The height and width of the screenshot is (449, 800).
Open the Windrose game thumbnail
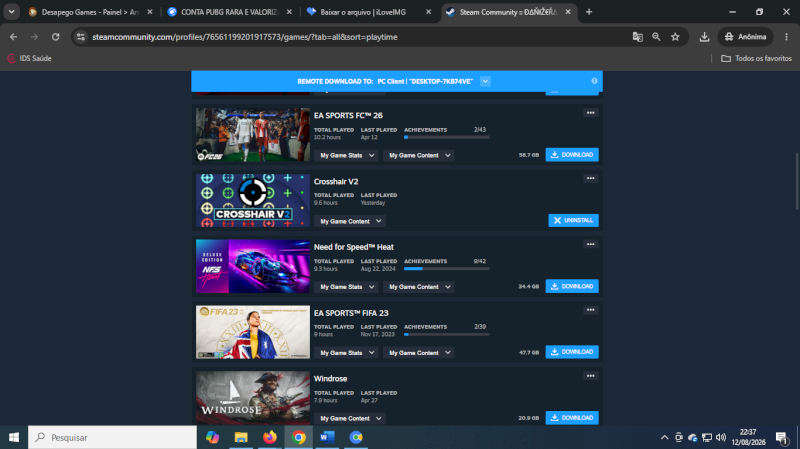[x=253, y=397]
